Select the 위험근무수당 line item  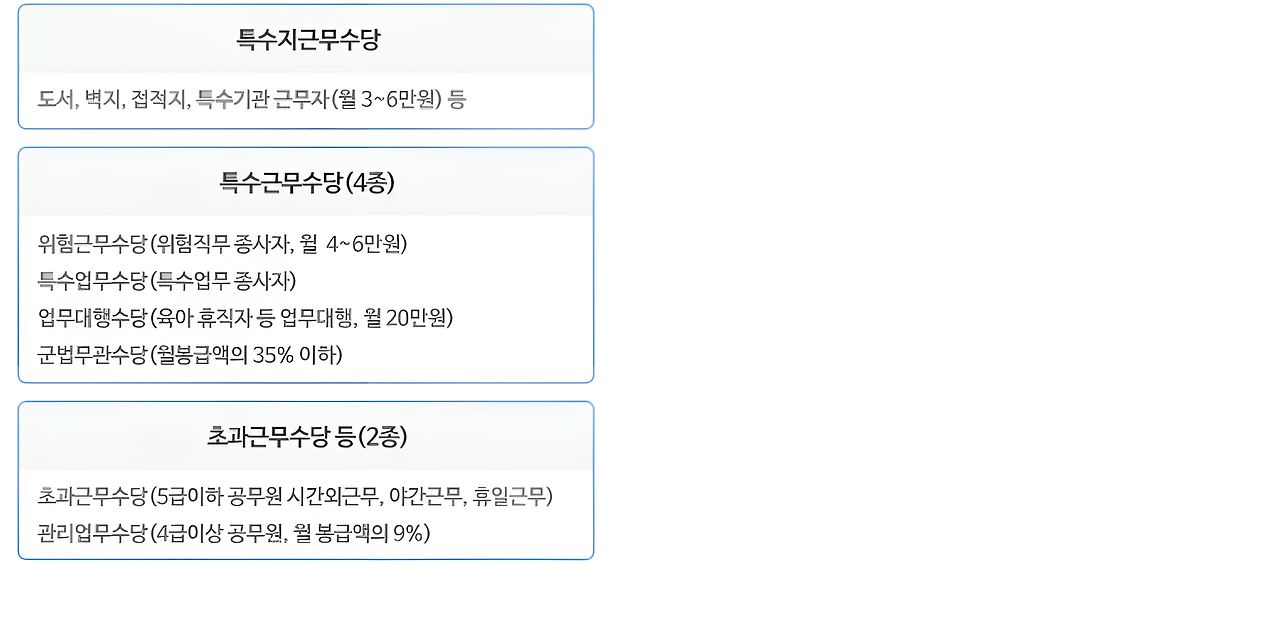pyautogui.click(x=222, y=244)
